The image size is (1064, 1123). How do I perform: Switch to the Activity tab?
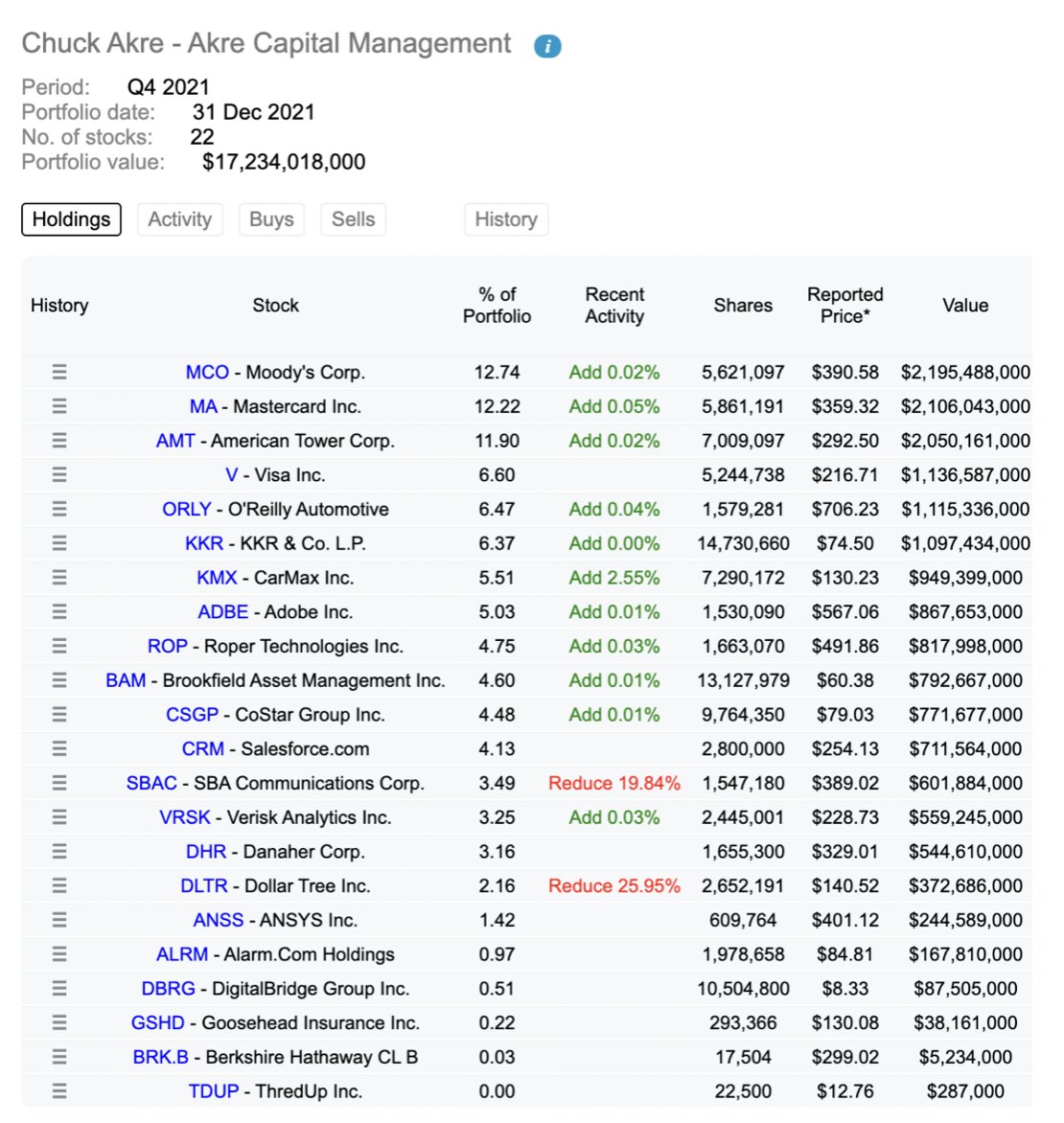[180, 219]
